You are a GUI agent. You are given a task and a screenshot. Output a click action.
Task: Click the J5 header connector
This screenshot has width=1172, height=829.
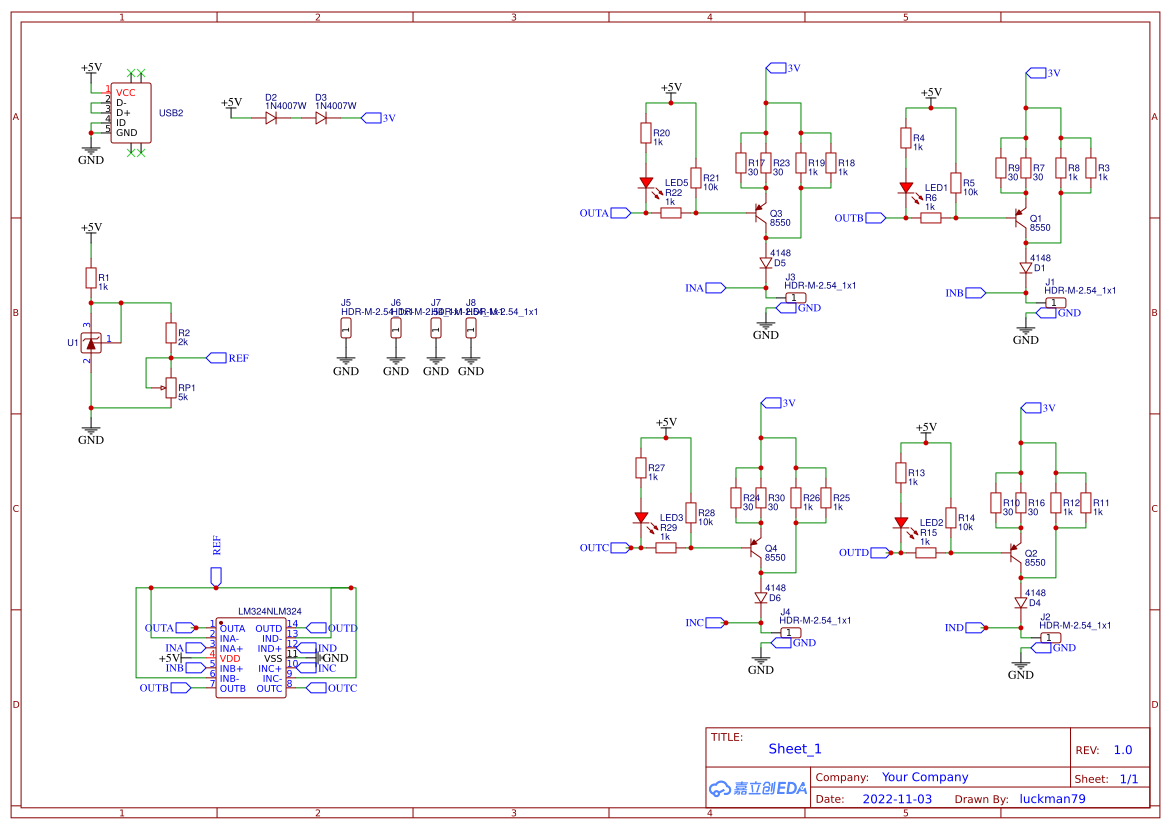tap(346, 329)
